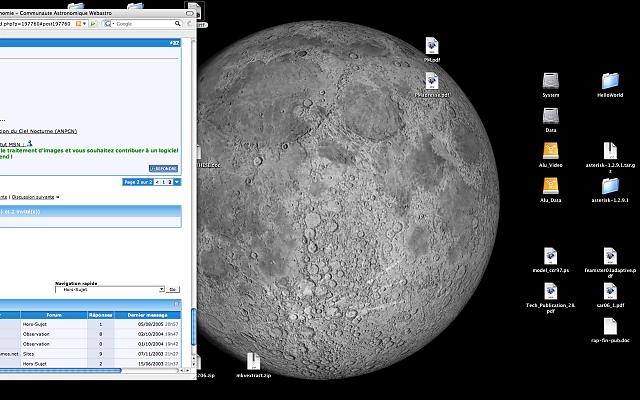
Task: Click the toolbar toggle pill in title bar
Action: [190, 13]
